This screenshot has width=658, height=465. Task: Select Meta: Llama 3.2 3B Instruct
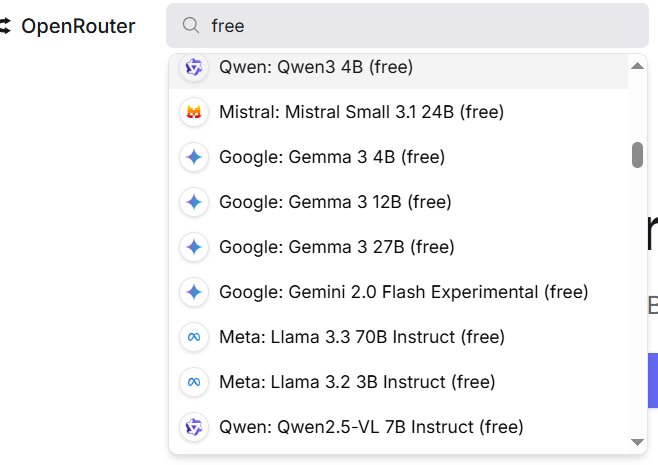tap(357, 382)
